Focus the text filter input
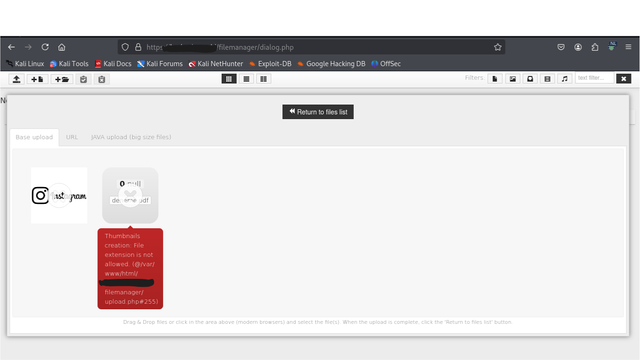 [x=594, y=78]
